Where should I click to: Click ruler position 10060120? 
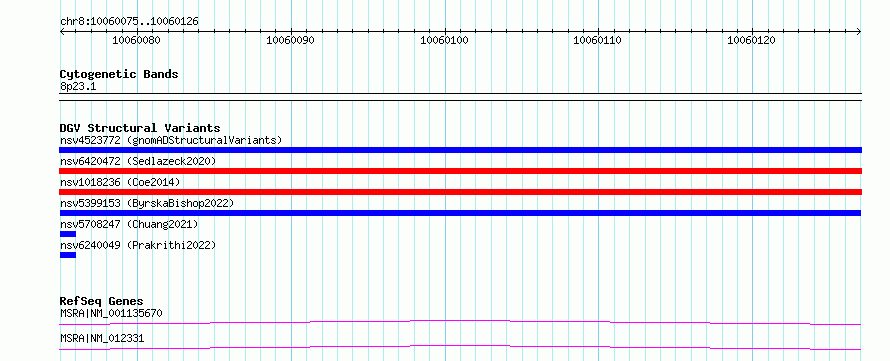tap(752, 40)
